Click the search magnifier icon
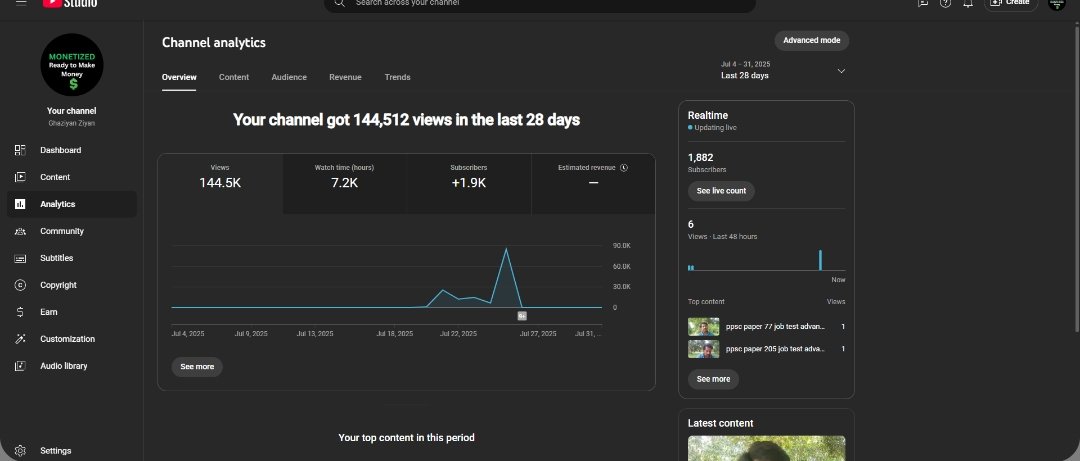This screenshot has height=461, width=1080. (340, 3)
